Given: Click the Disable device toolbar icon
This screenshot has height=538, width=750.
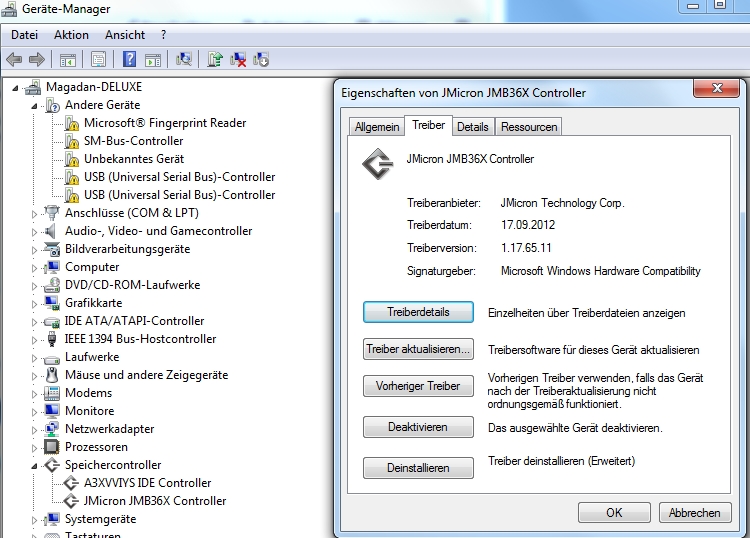Looking at the screenshot, I should pos(261,60).
